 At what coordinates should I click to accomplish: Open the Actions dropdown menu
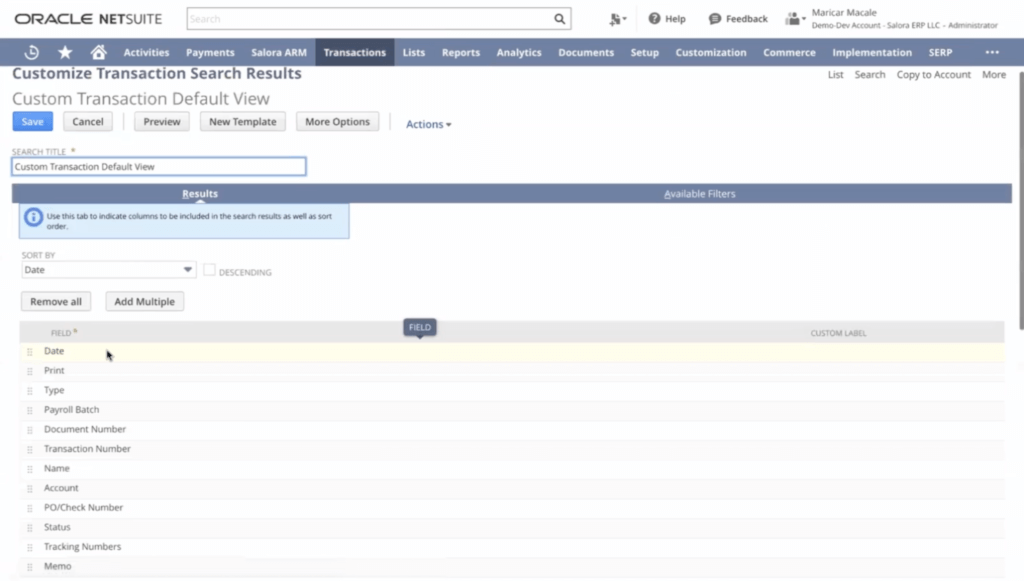pos(428,124)
